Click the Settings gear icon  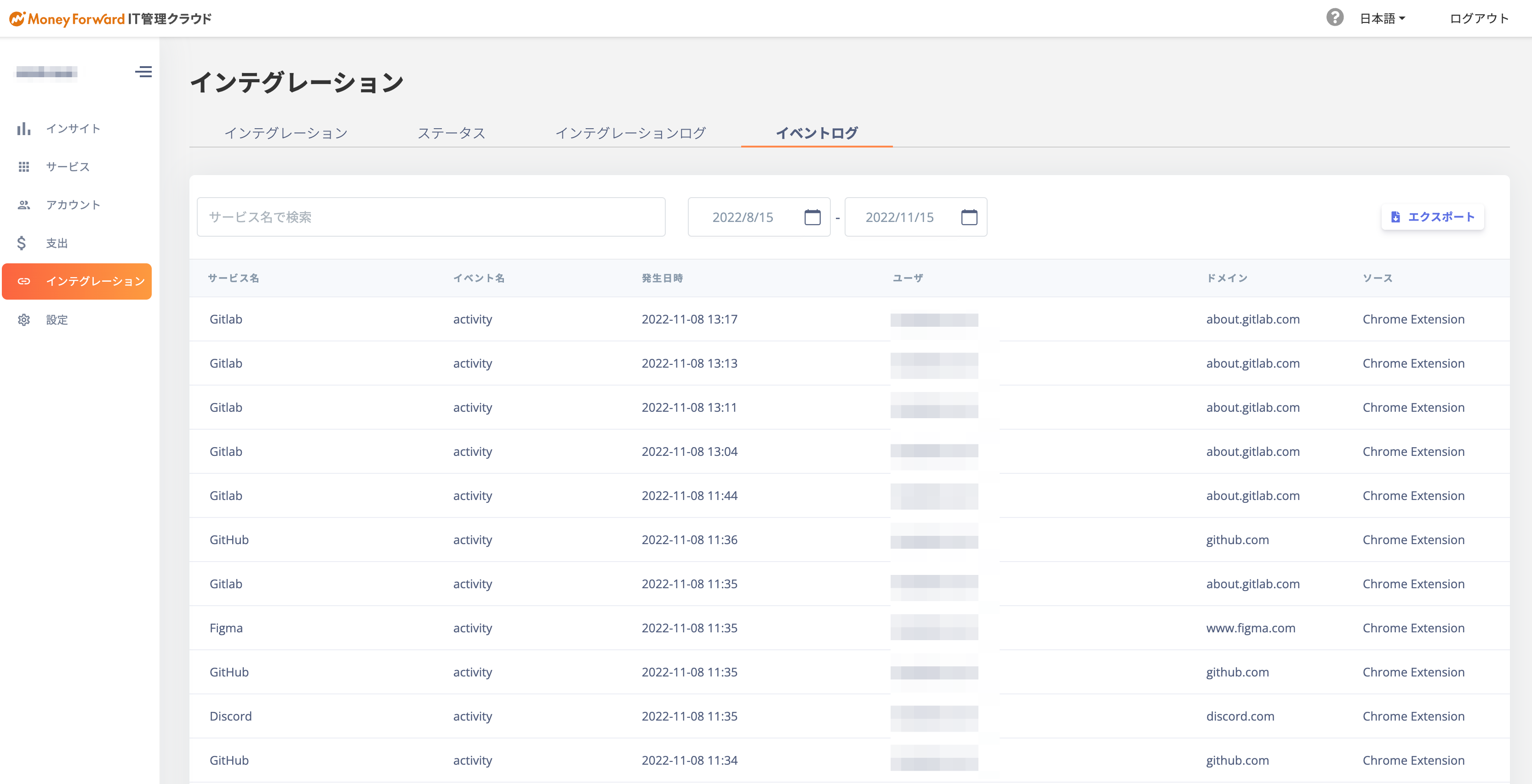24,320
